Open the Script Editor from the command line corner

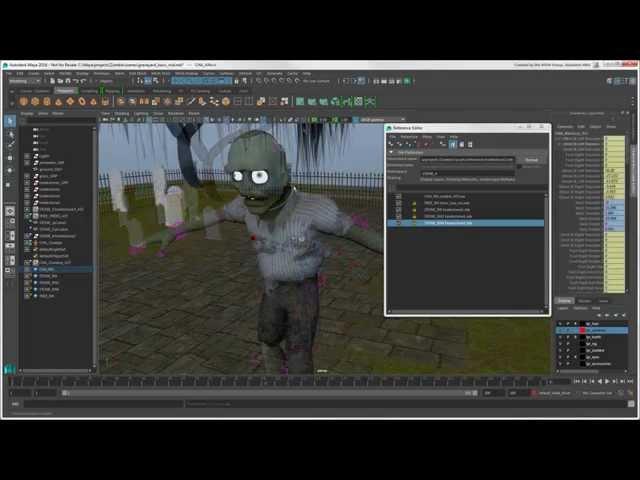point(631,404)
